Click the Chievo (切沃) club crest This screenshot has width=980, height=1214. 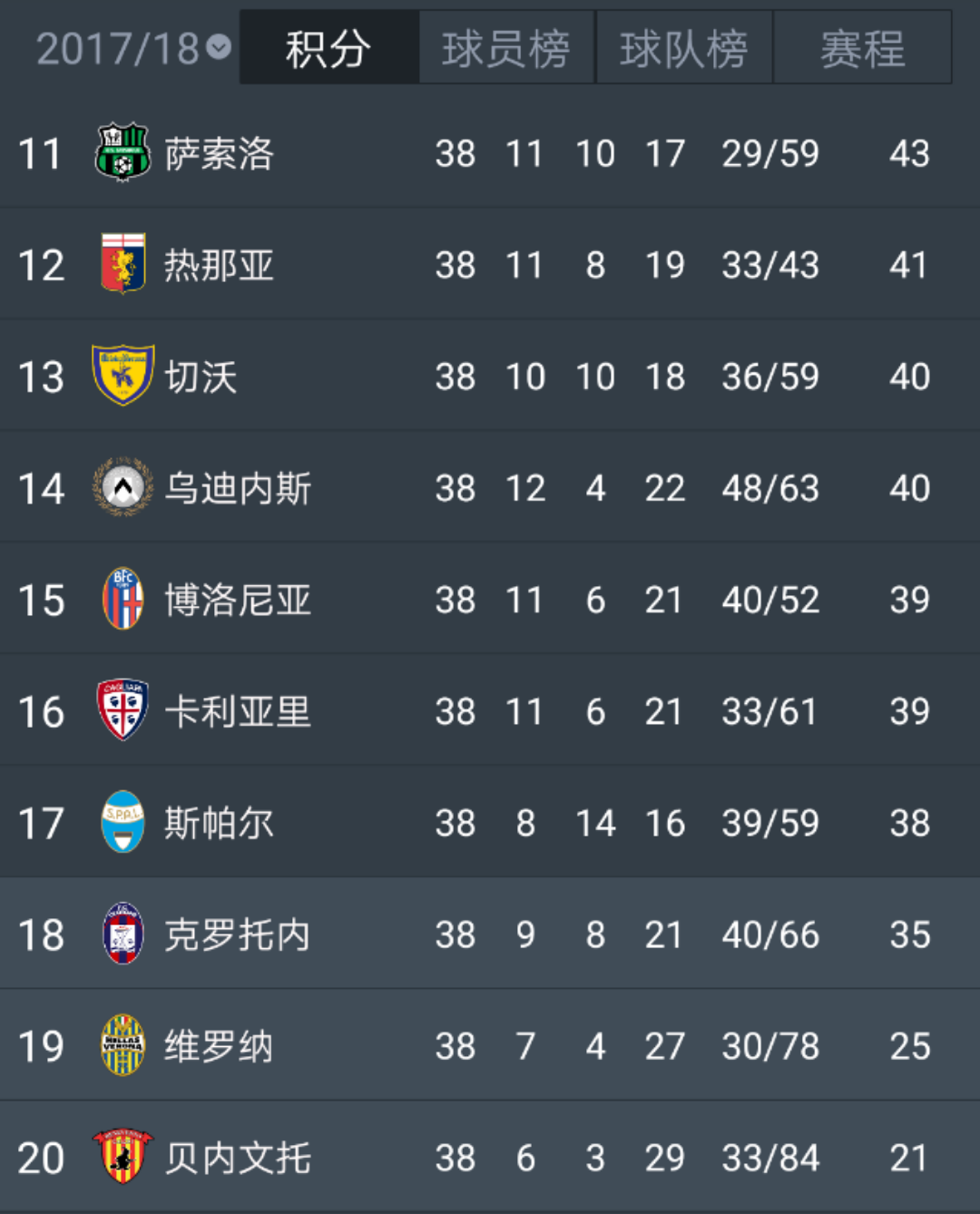[x=122, y=376]
